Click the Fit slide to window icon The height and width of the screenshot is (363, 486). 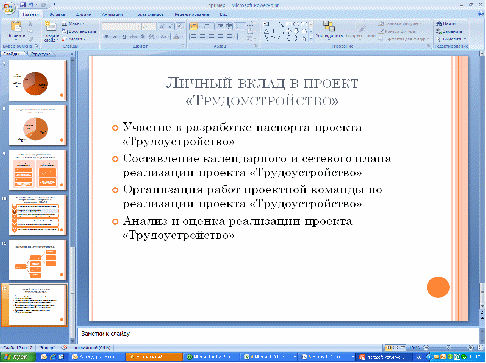pyautogui.click(x=480, y=348)
